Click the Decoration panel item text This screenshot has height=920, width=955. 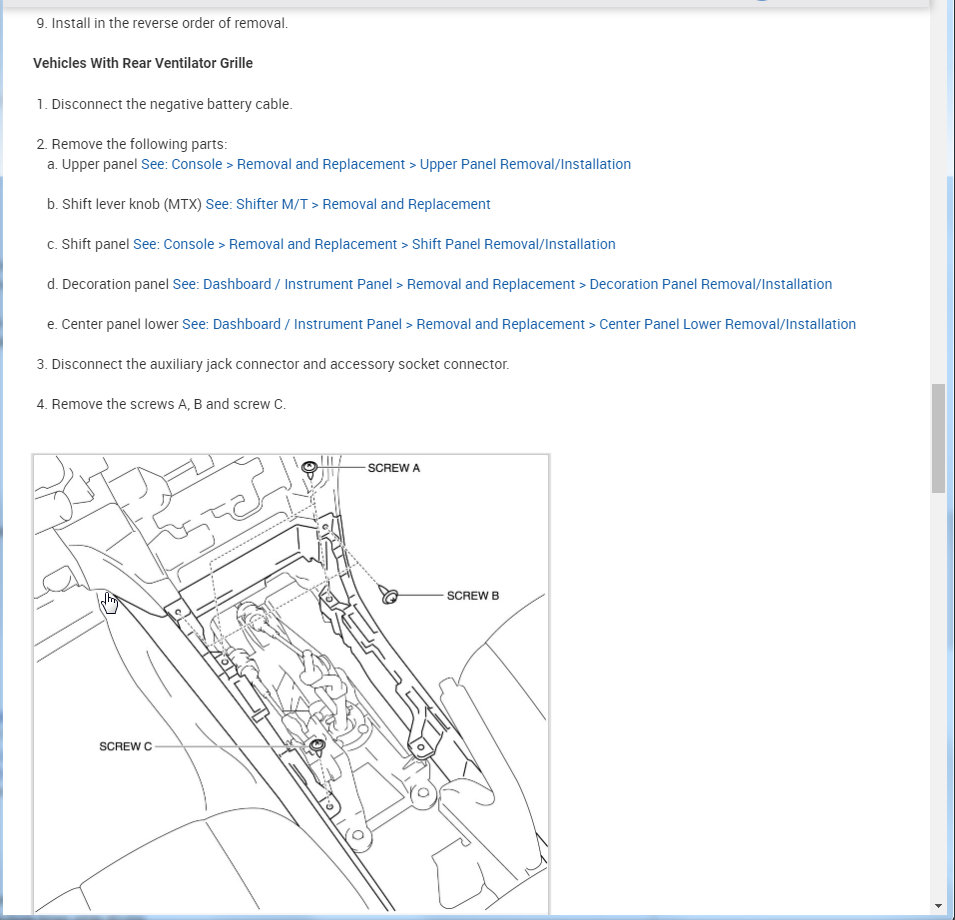(115, 284)
